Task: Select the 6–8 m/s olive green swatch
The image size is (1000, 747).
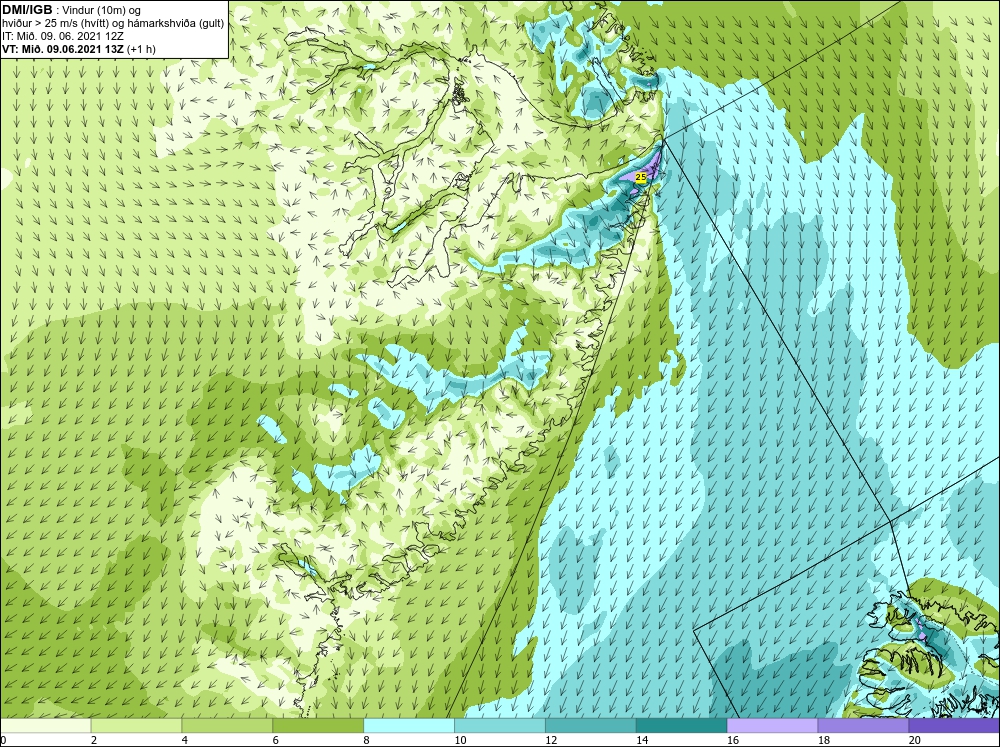Action: point(318,726)
